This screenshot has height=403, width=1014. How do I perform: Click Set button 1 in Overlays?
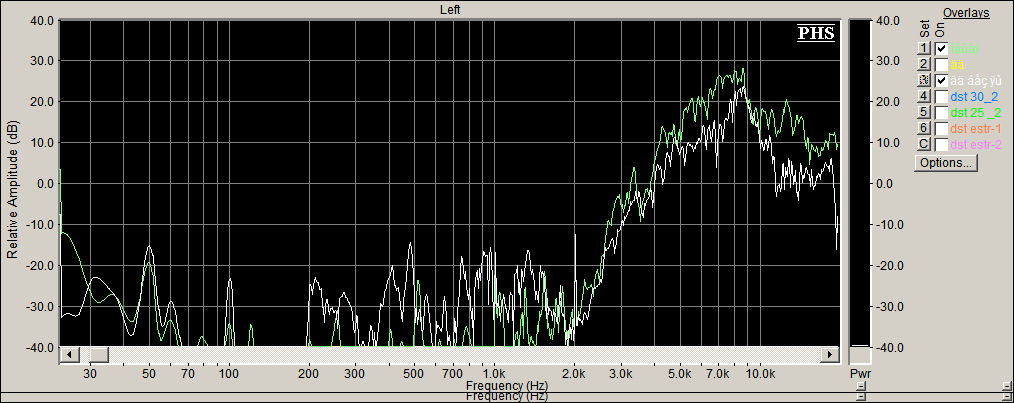[x=924, y=49]
